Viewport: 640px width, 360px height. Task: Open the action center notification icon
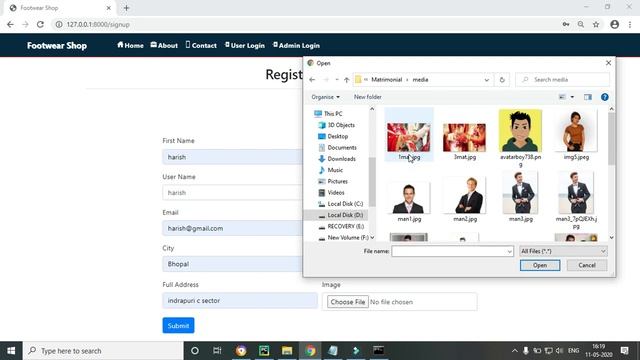coord(624,351)
